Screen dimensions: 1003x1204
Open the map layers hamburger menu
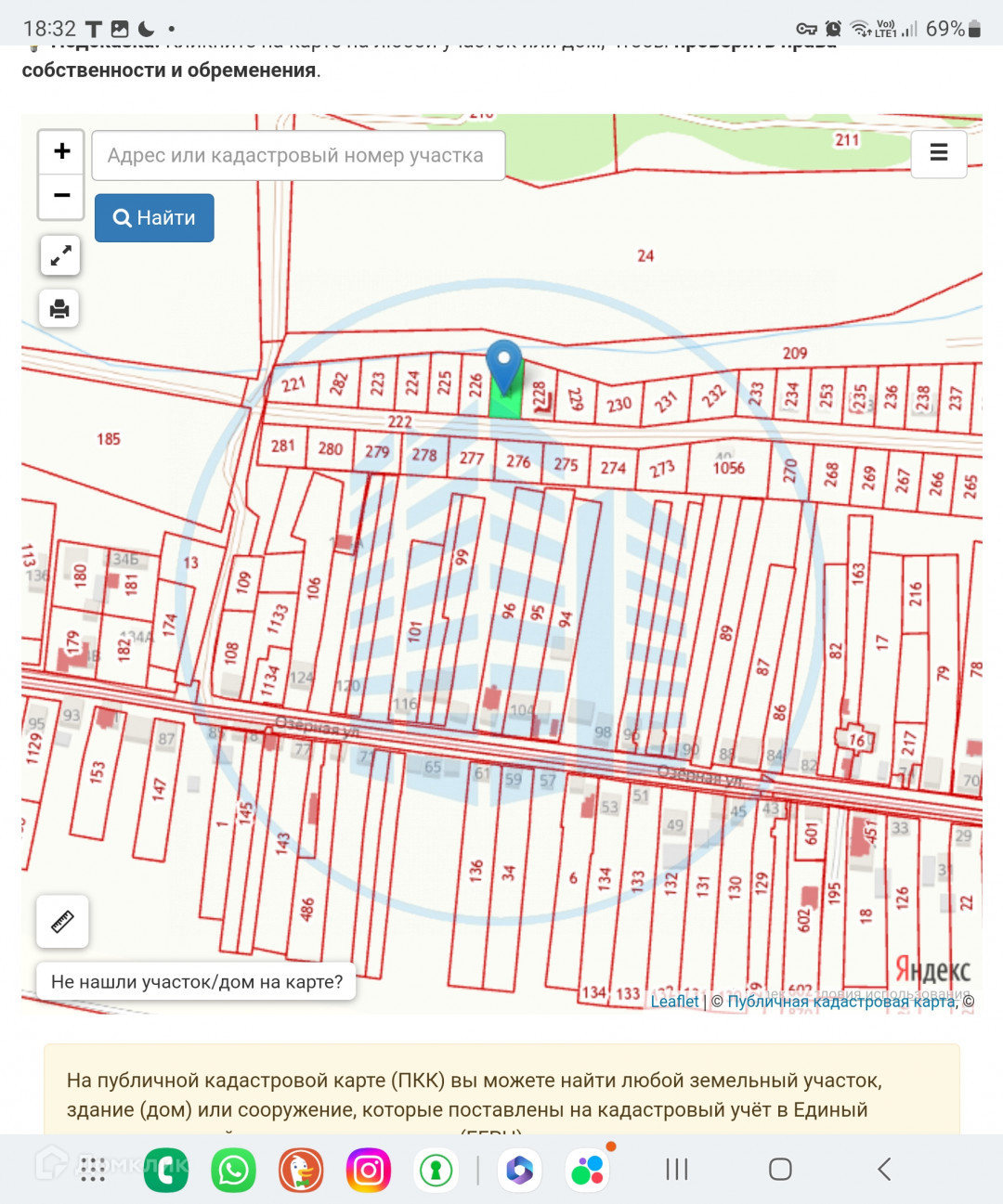point(938,153)
